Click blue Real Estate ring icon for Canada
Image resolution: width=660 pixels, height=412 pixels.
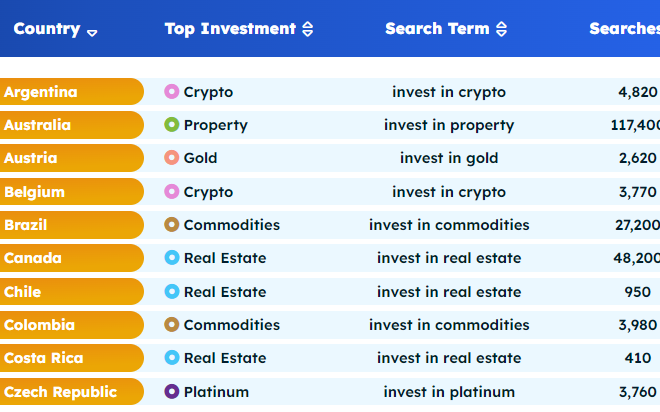171,258
